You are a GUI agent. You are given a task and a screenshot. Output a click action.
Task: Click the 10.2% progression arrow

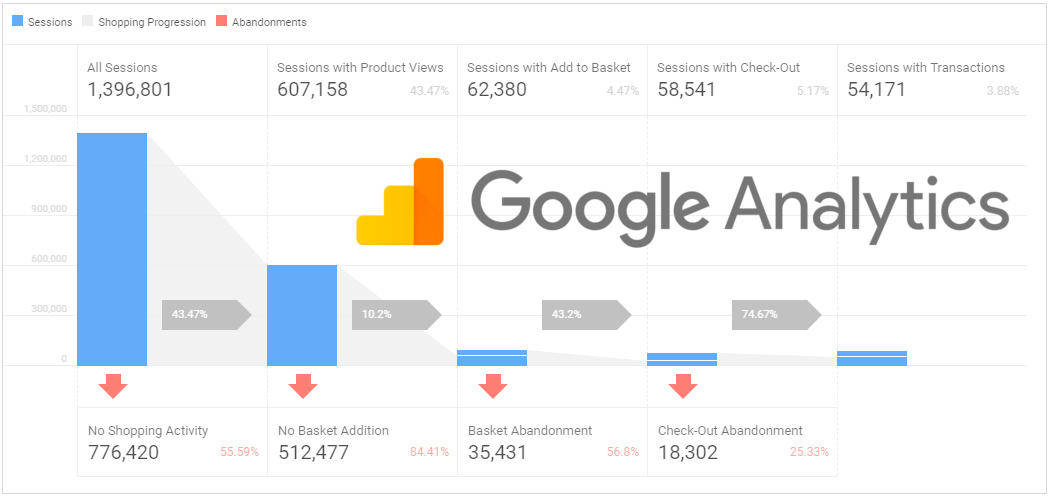pos(396,315)
